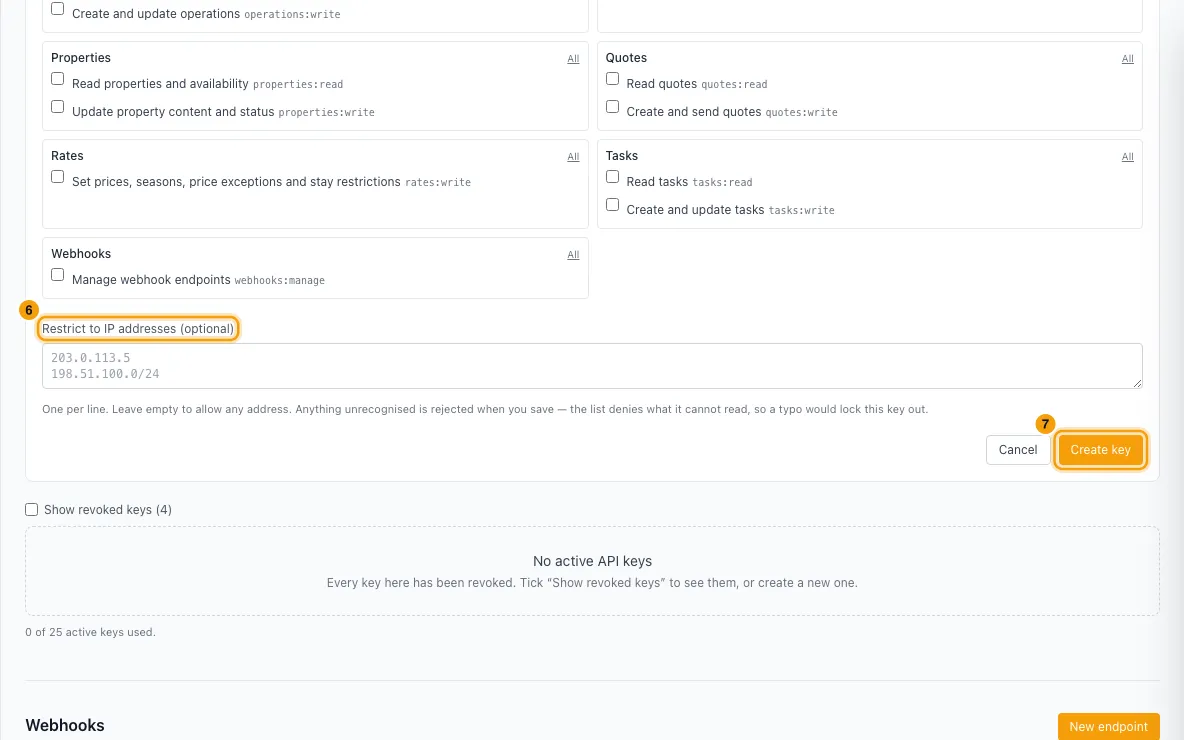1184x740 pixels.
Task: Focus the IP address restriction text area
Action: pyautogui.click(x=592, y=366)
